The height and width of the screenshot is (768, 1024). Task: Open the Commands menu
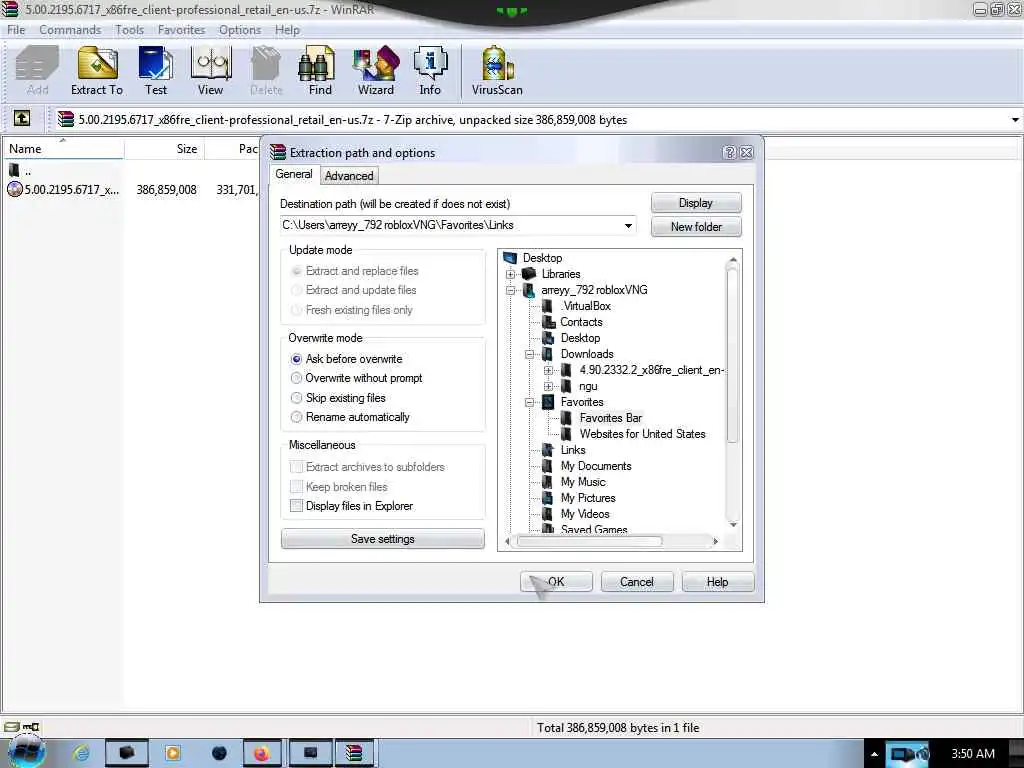click(x=70, y=29)
